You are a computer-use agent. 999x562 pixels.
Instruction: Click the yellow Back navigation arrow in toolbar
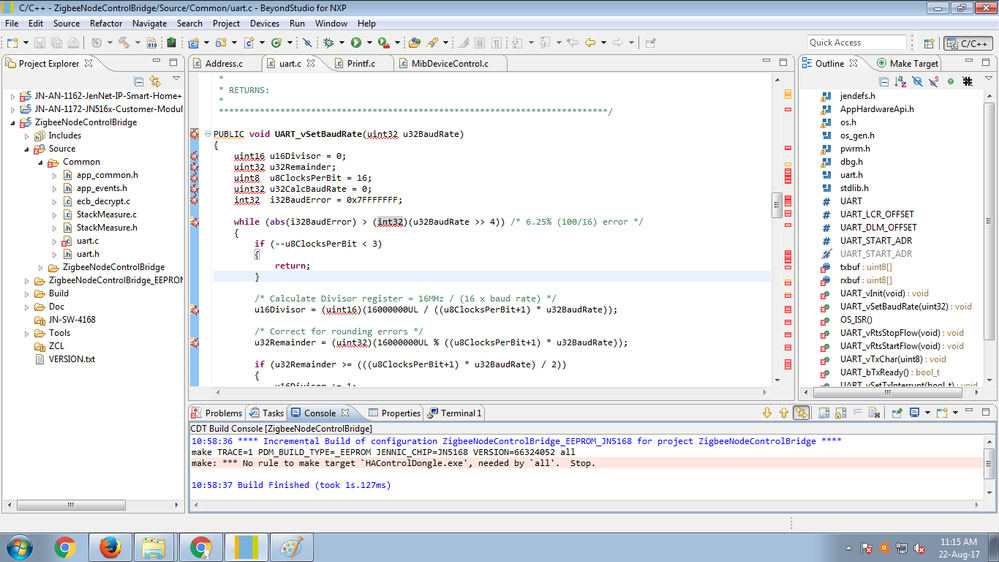[x=590, y=43]
